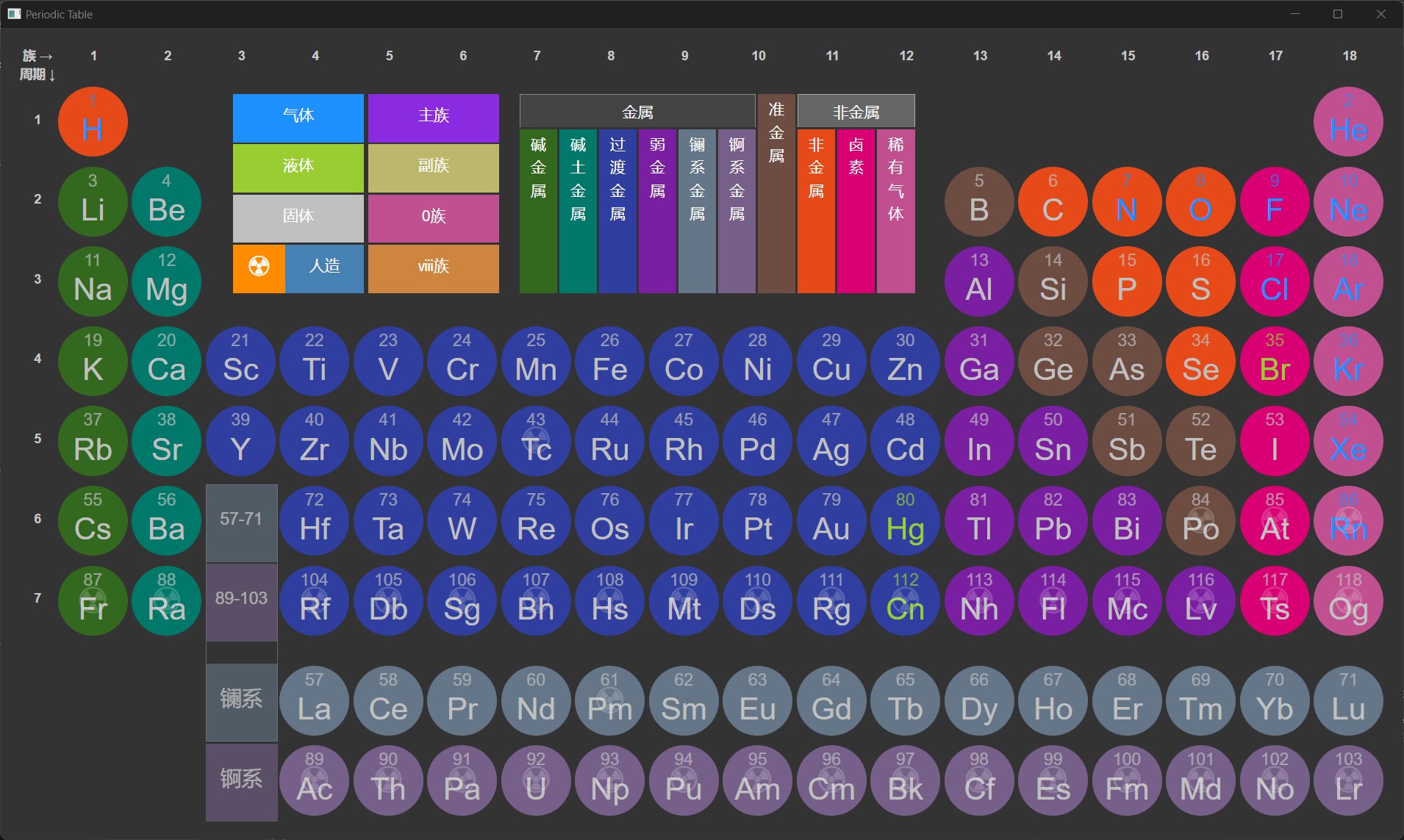The image size is (1404, 840).
Task: Open the Helium (He) element circle
Action: 1348,122
